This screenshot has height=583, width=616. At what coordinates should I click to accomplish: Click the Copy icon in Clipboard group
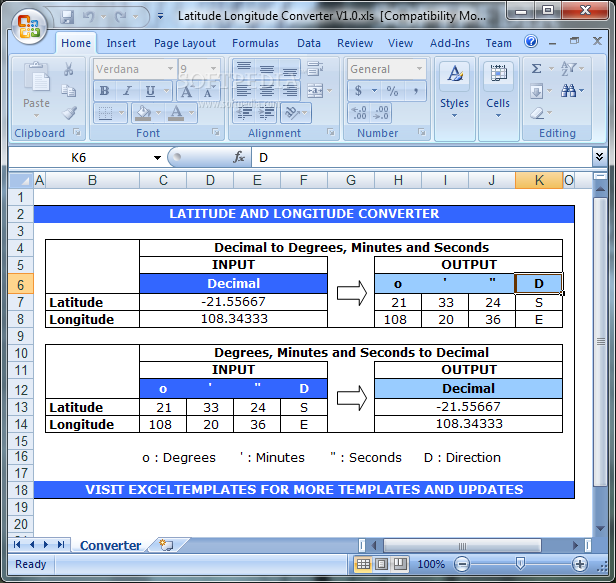coord(68,91)
